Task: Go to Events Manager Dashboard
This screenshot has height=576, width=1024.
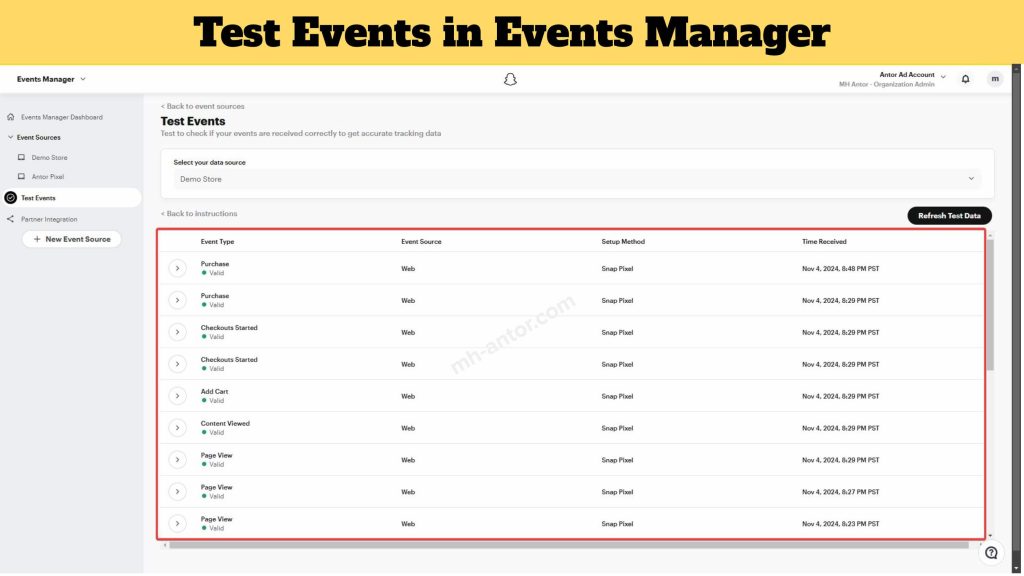Action: (55, 118)
